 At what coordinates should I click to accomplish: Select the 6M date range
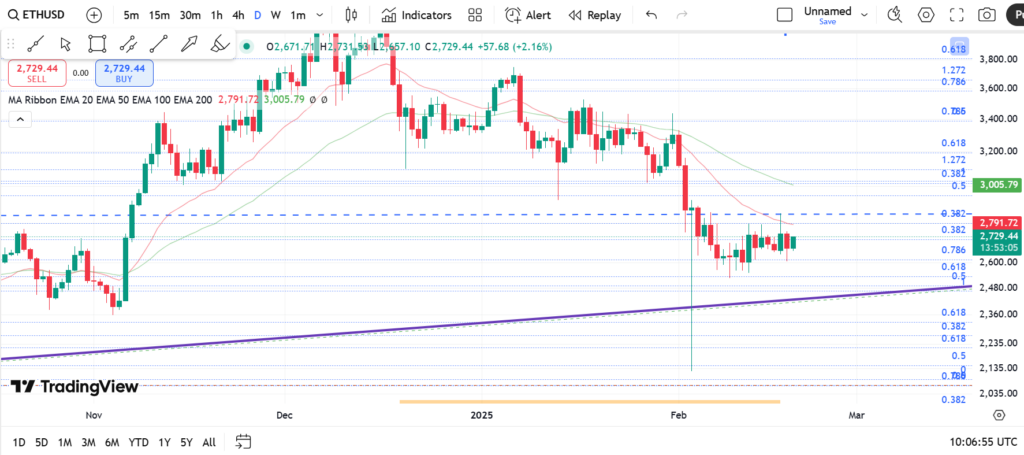pyautogui.click(x=112, y=441)
